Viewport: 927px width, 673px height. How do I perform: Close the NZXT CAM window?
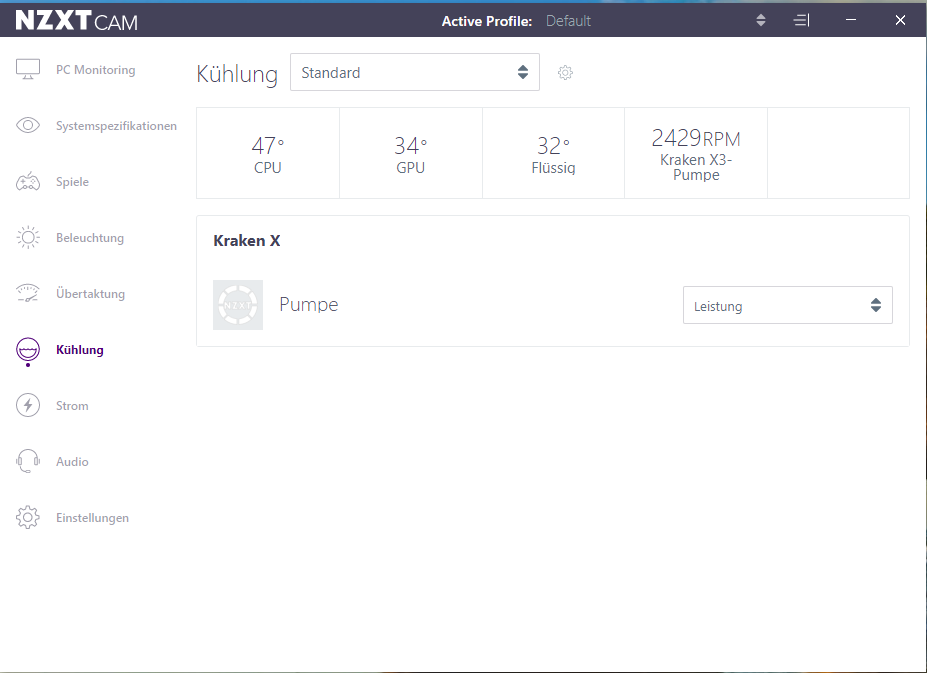click(900, 20)
